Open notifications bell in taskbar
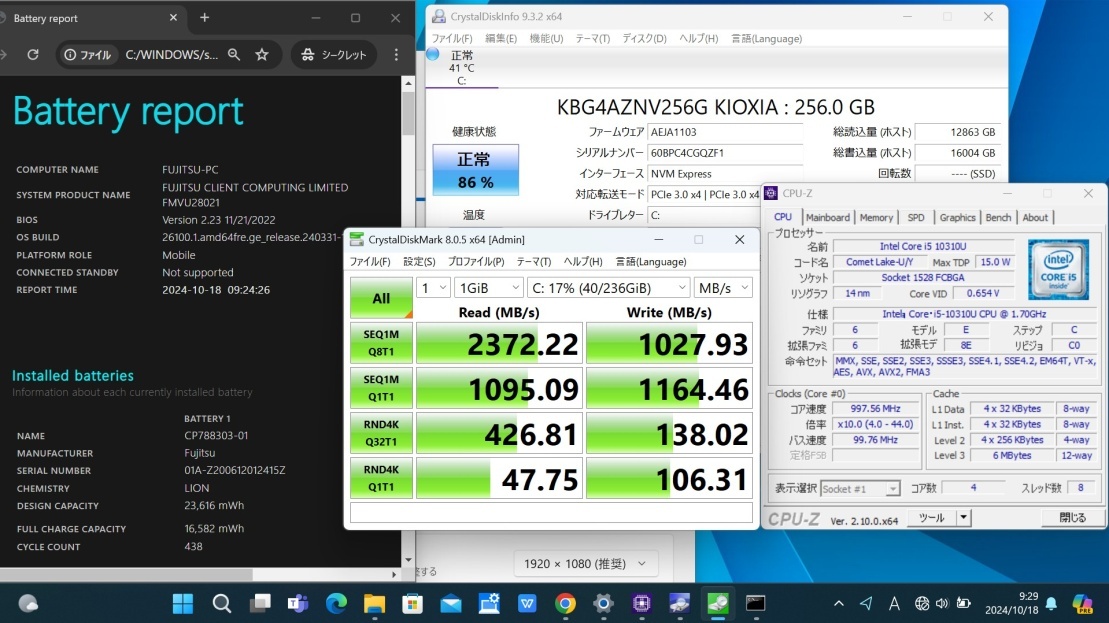 tap(1051, 603)
